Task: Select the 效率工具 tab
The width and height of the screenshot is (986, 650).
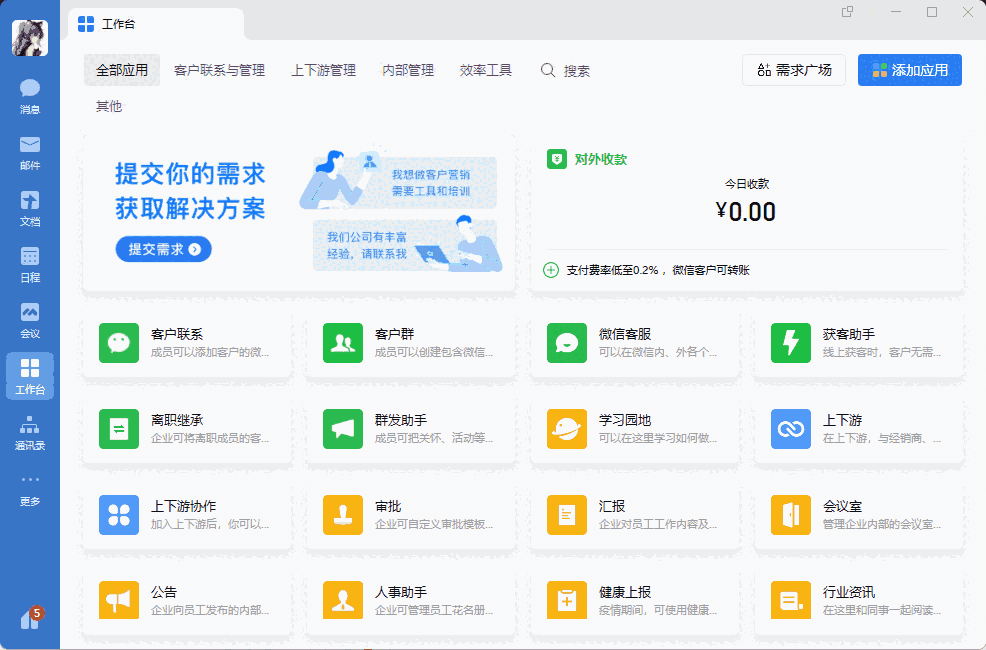Action: click(x=486, y=71)
